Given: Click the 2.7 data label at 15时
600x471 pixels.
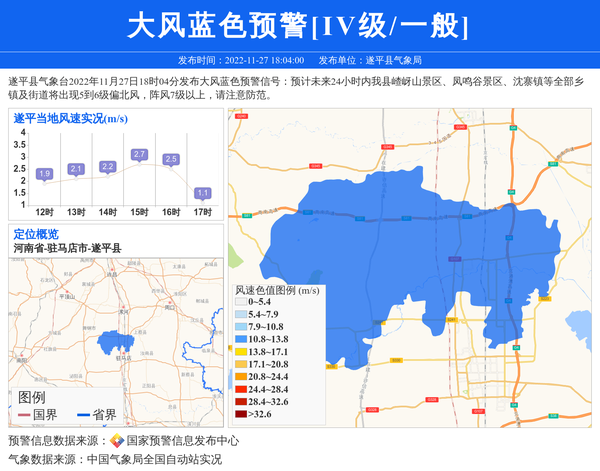Looking at the screenshot, I should (139, 155).
